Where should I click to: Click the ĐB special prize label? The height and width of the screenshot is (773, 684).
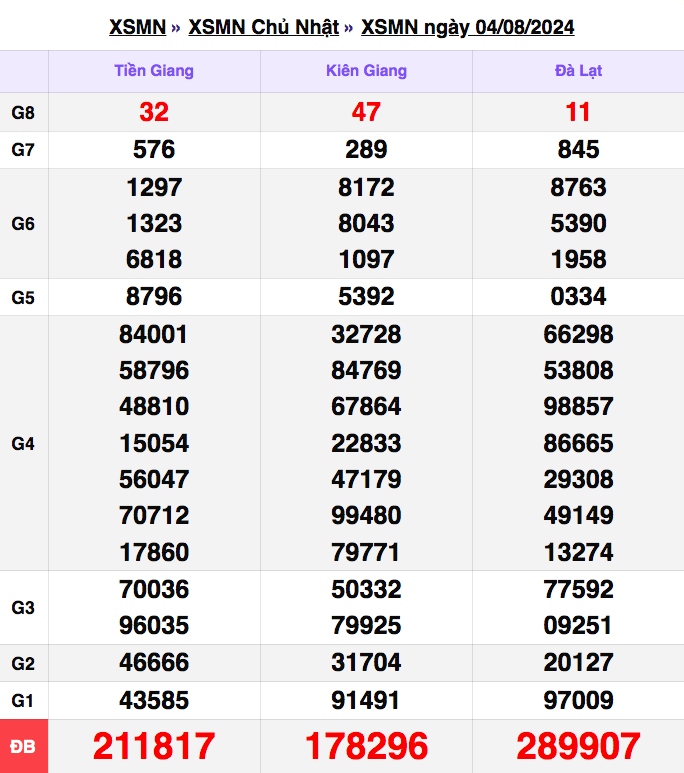pos(23,746)
